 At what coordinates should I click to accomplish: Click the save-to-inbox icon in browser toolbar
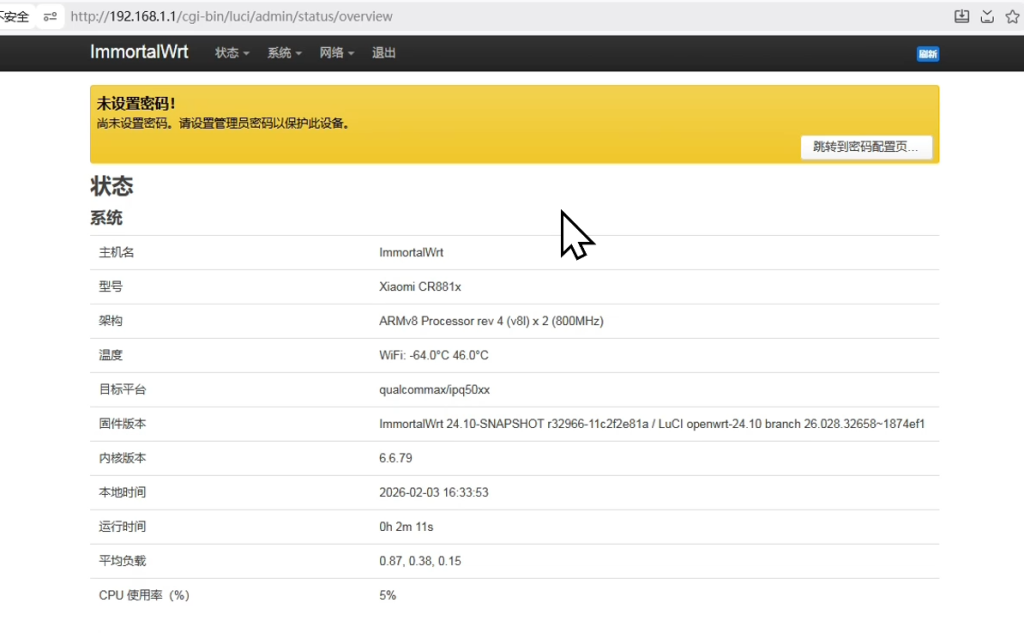click(987, 16)
